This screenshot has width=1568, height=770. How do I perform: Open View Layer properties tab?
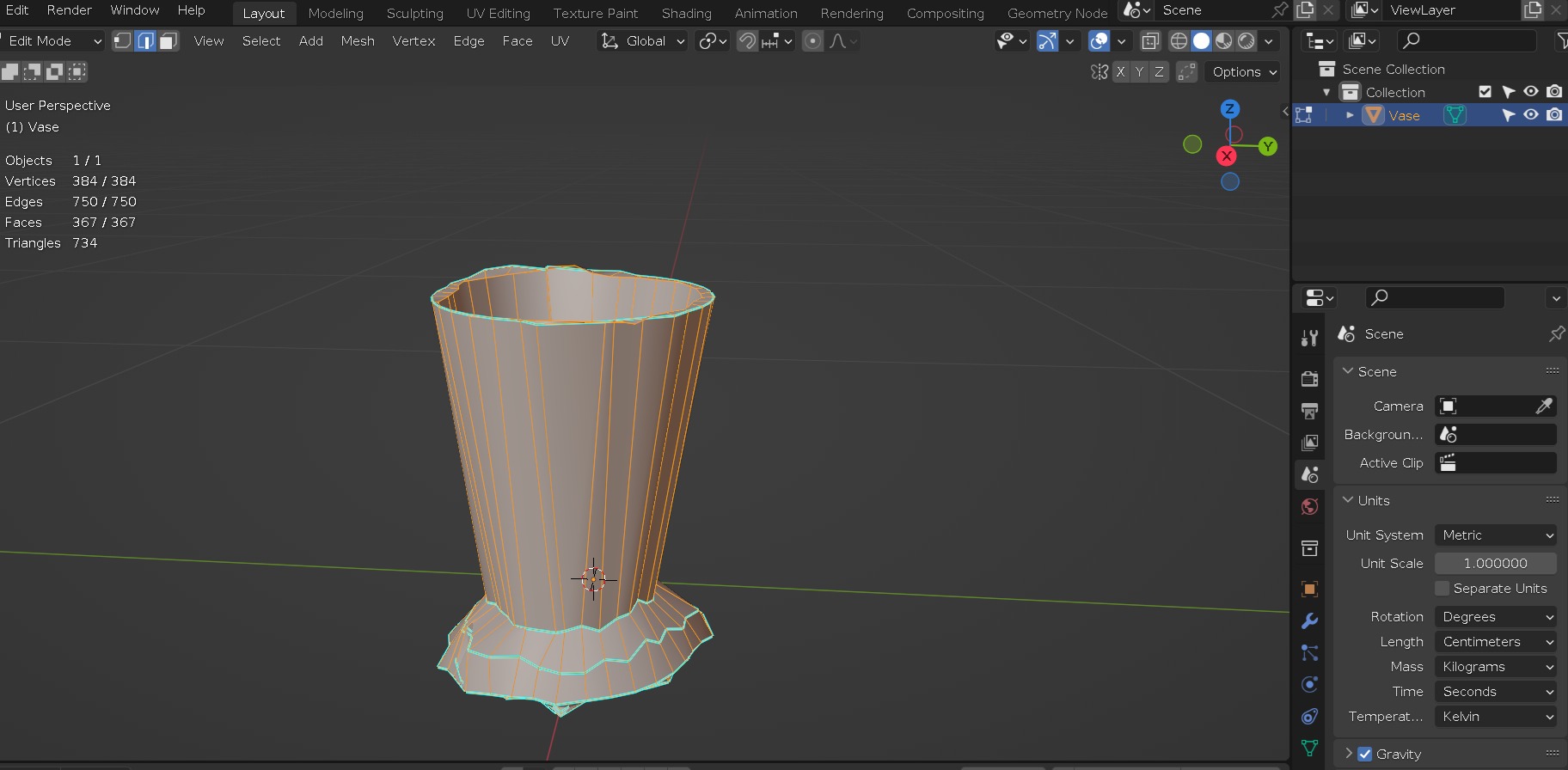(1309, 443)
